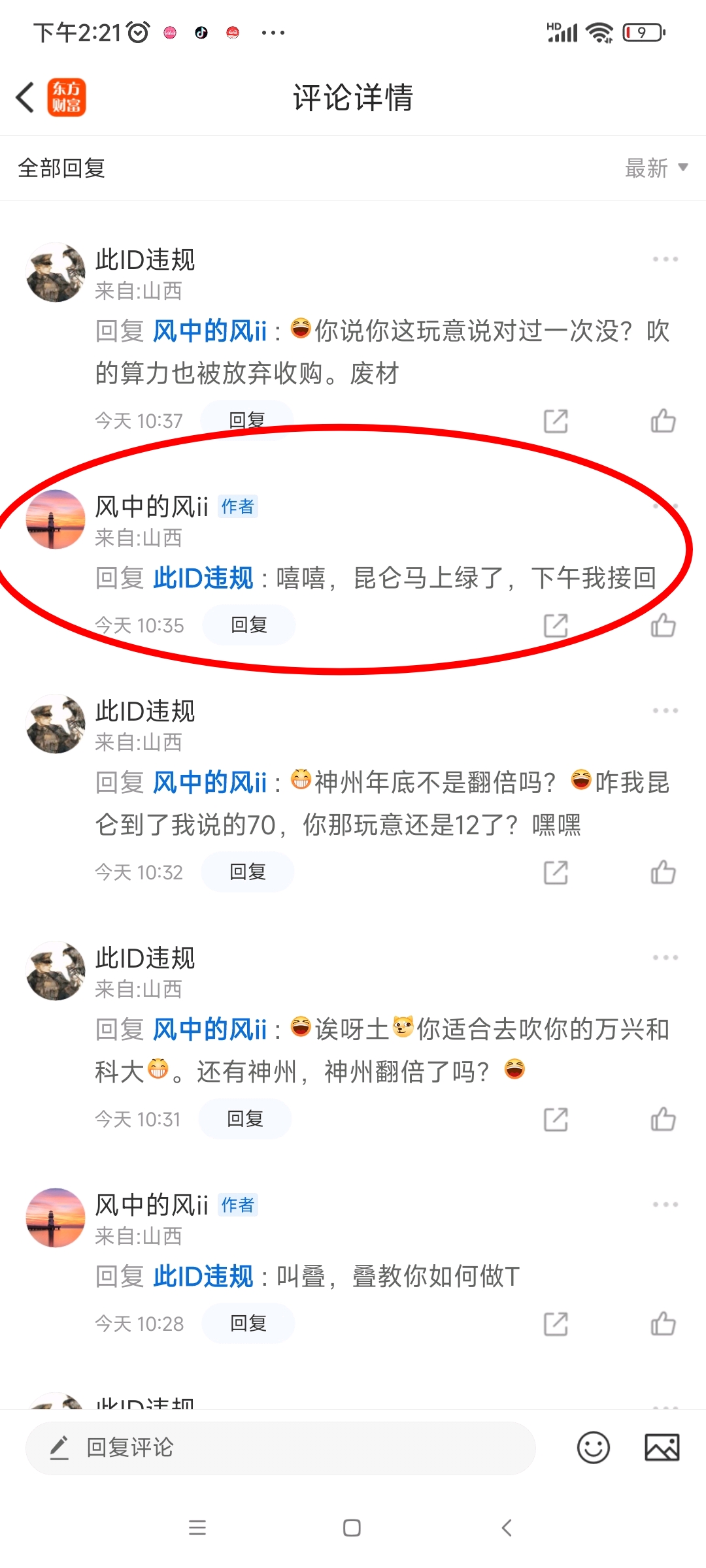This screenshot has width=706, height=1568.
Task: Attach an image with picture icon
Action: (662, 1448)
